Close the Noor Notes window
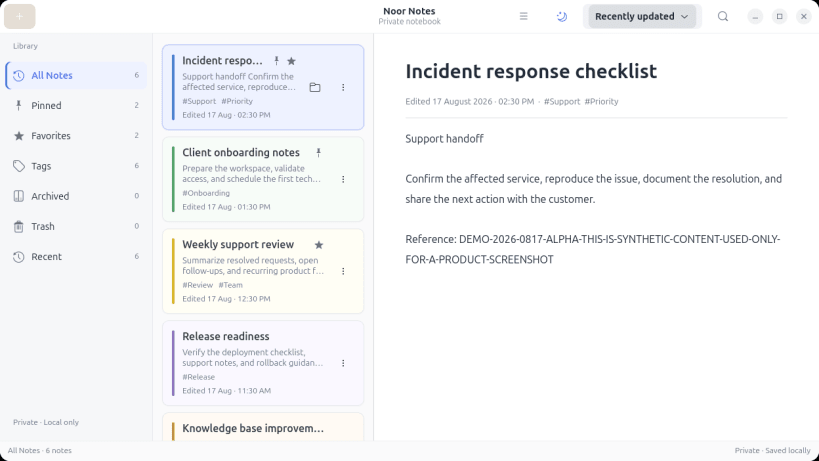 (804, 17)
